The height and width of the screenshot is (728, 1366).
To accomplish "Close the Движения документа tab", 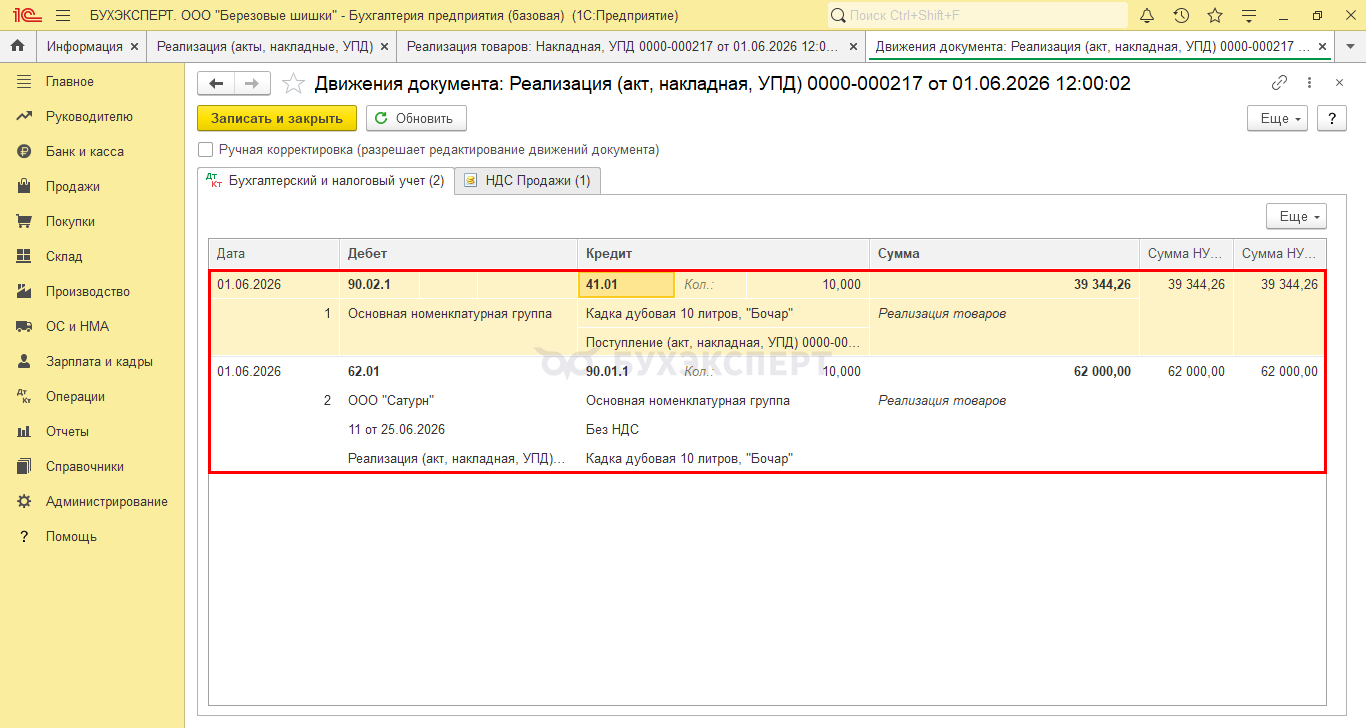I will pos(1323,47).
